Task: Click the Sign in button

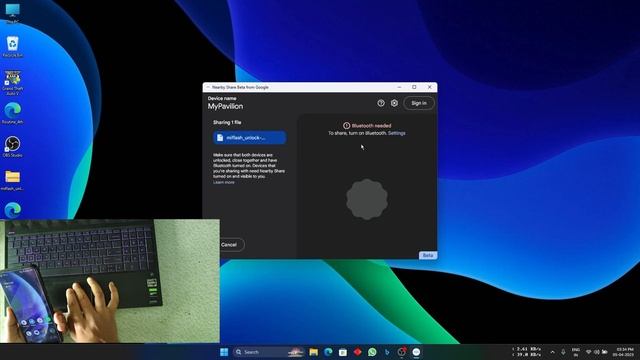Action: [x=419, y=103]
